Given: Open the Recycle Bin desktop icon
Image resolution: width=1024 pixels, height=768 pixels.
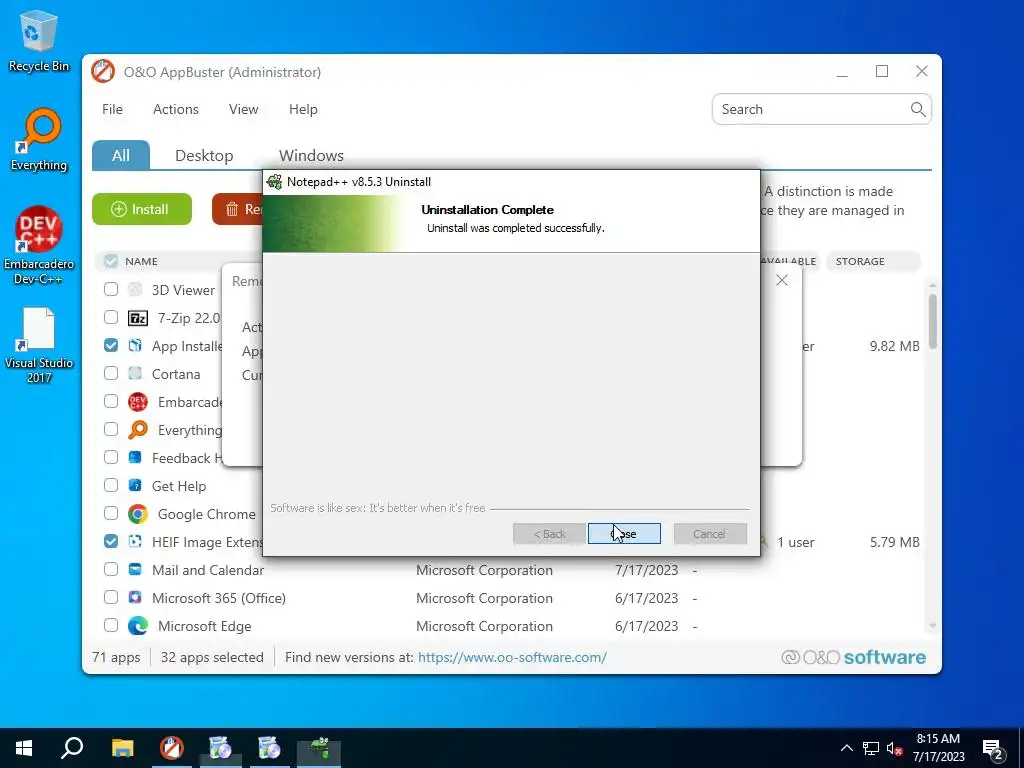Looking at the screenshot, I should pyautogui.click(x=39, y=40).
